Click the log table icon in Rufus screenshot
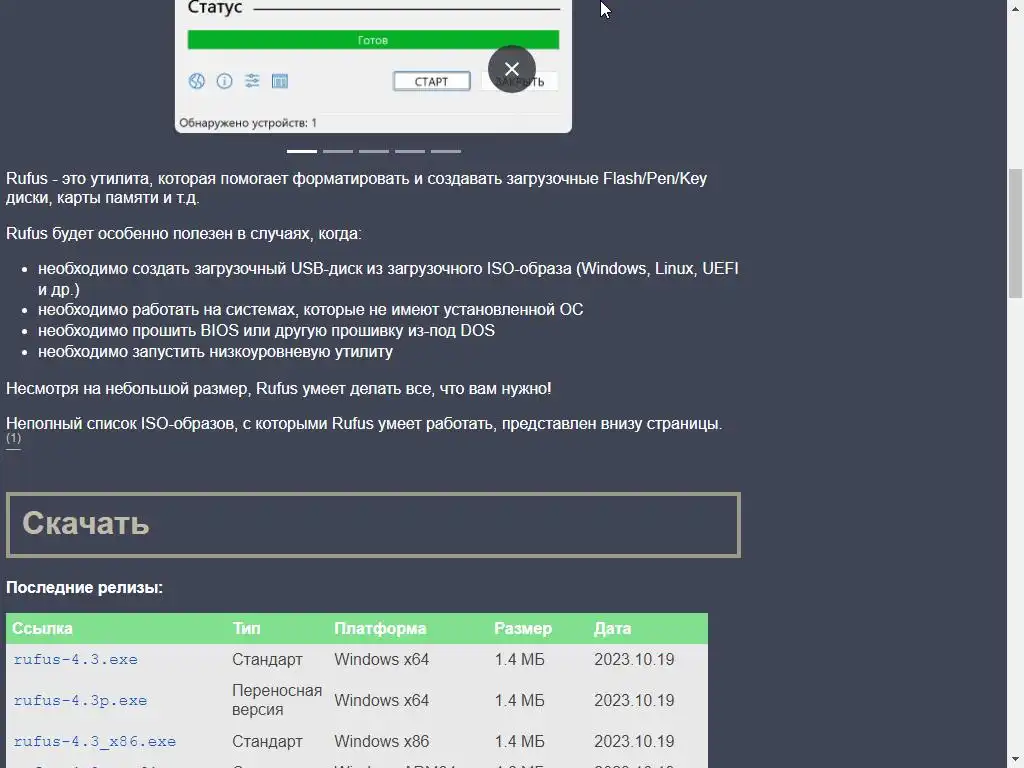This screenshot has height=768, width=1024. pyautogui.click(x=280, y=81)
